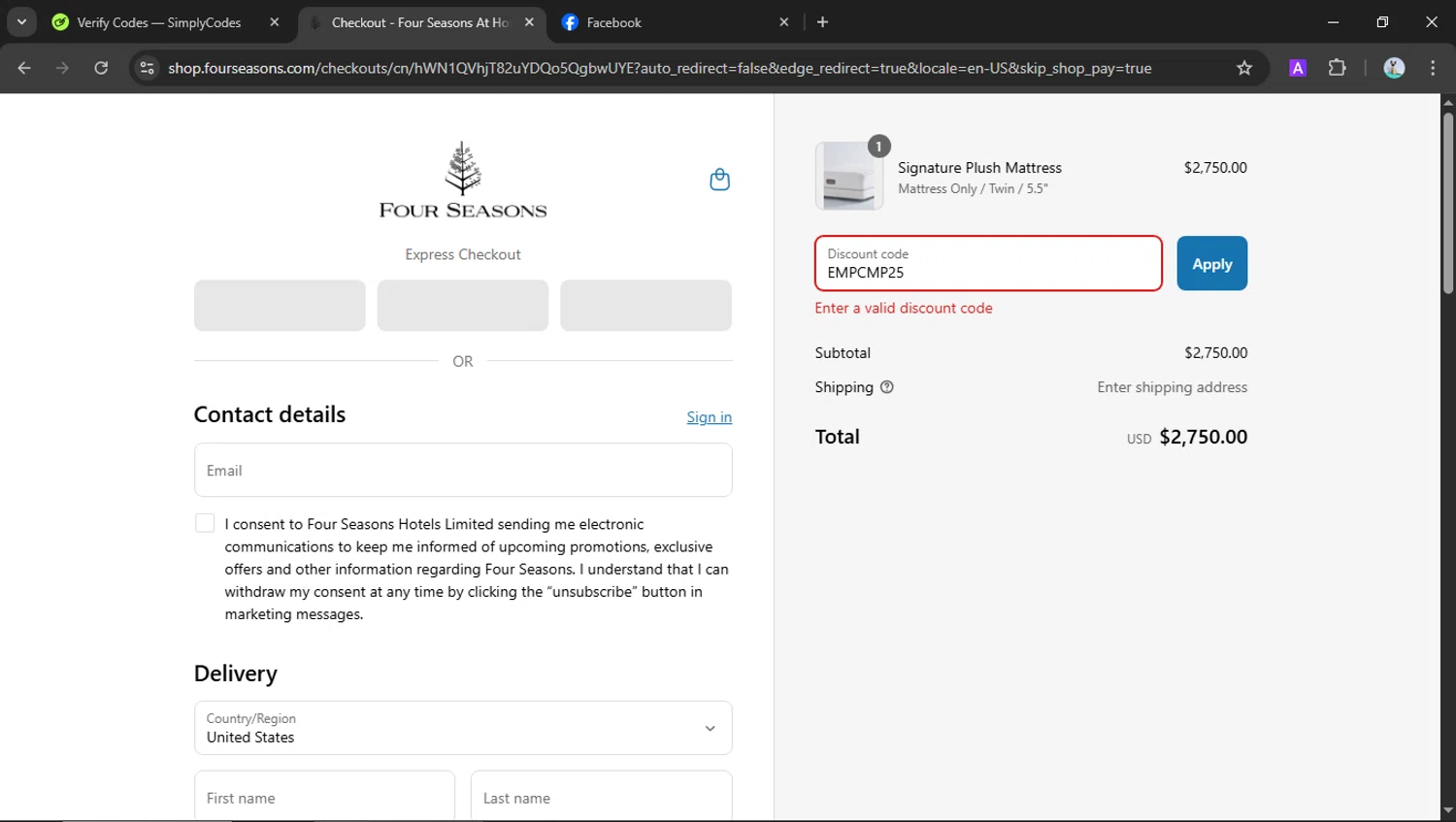
Task: Click the middle express checkout placeholder button
Action: [463, 306]
